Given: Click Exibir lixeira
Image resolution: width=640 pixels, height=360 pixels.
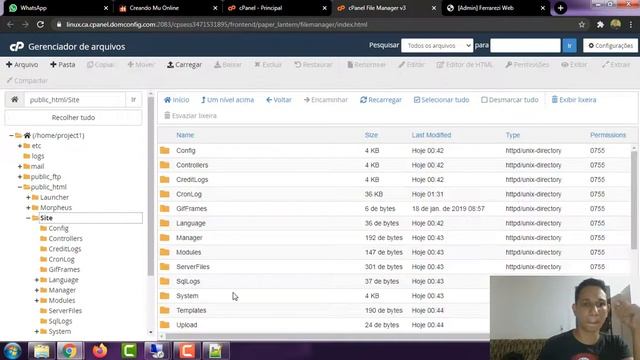Looking at the screenshot, I should [574, 100].
